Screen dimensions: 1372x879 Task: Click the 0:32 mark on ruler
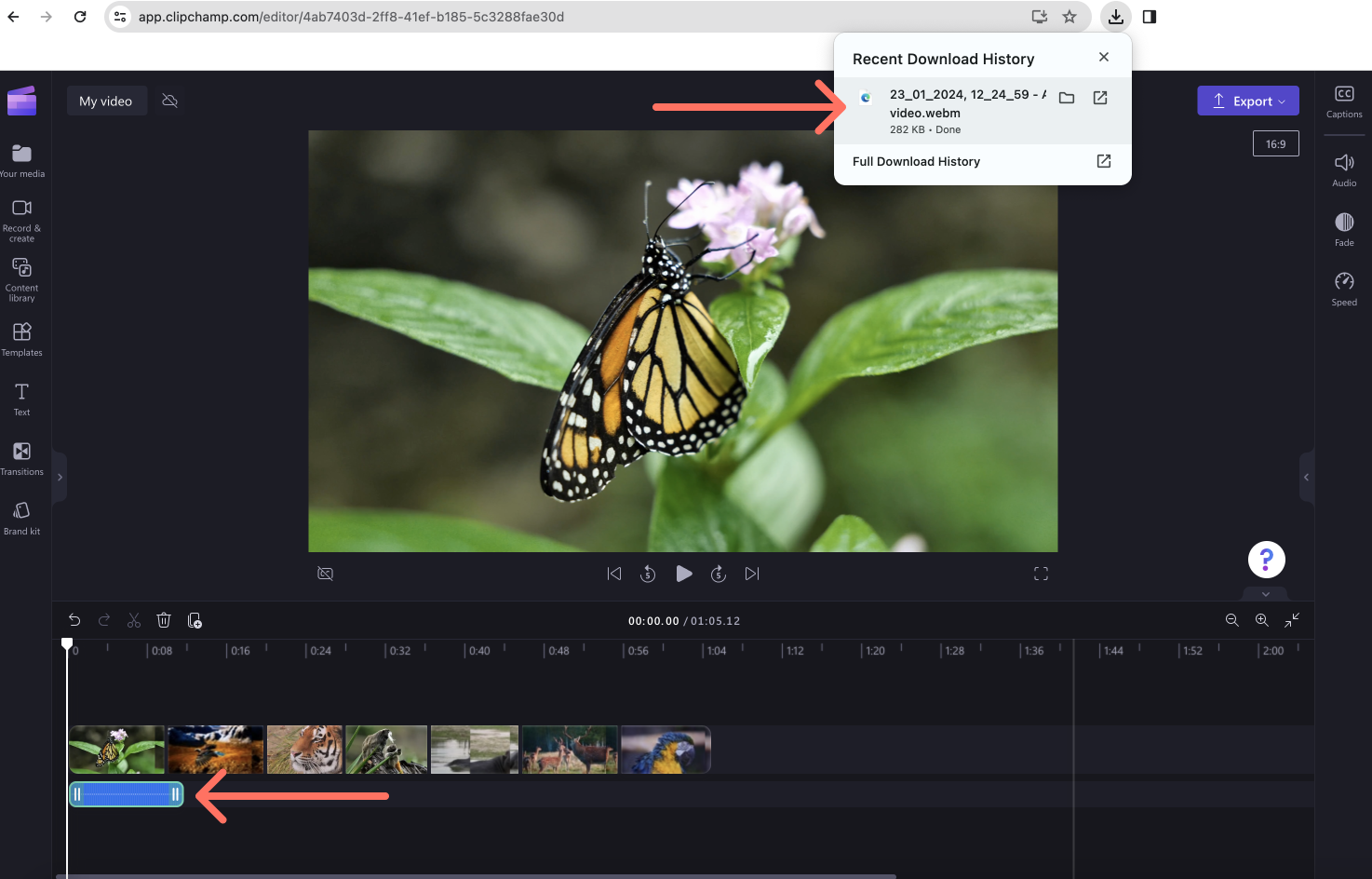point(399,651)
